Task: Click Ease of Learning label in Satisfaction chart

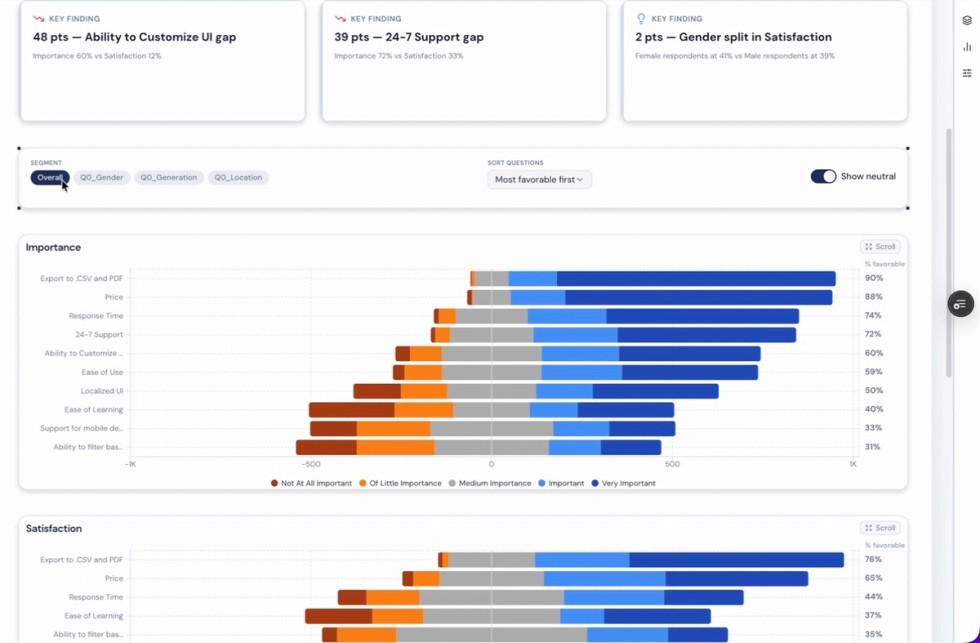Action: pyautogui.click(x=94, y=616)
